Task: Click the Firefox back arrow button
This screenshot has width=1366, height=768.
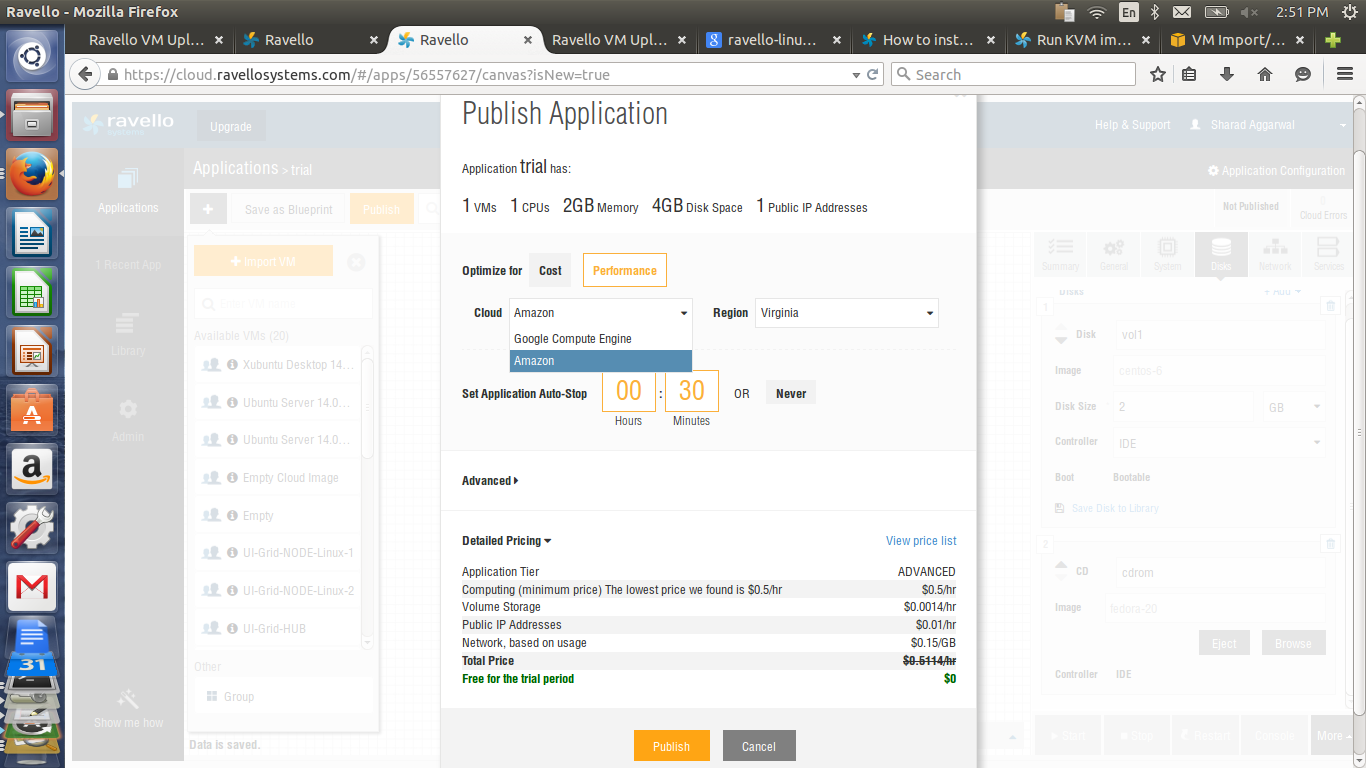Action: (x=86, y=75)
